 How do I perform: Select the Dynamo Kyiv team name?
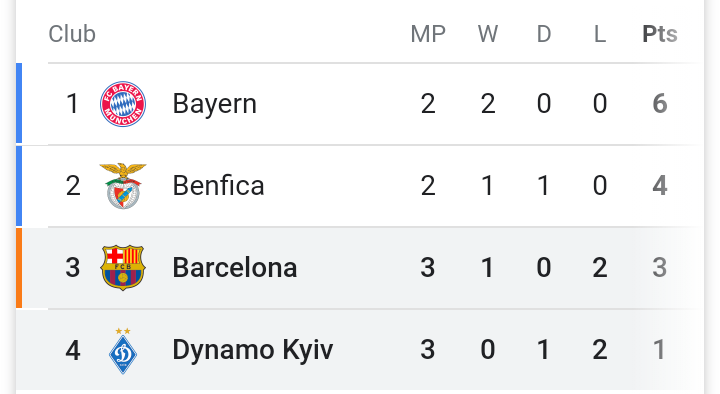click(253, 350)
